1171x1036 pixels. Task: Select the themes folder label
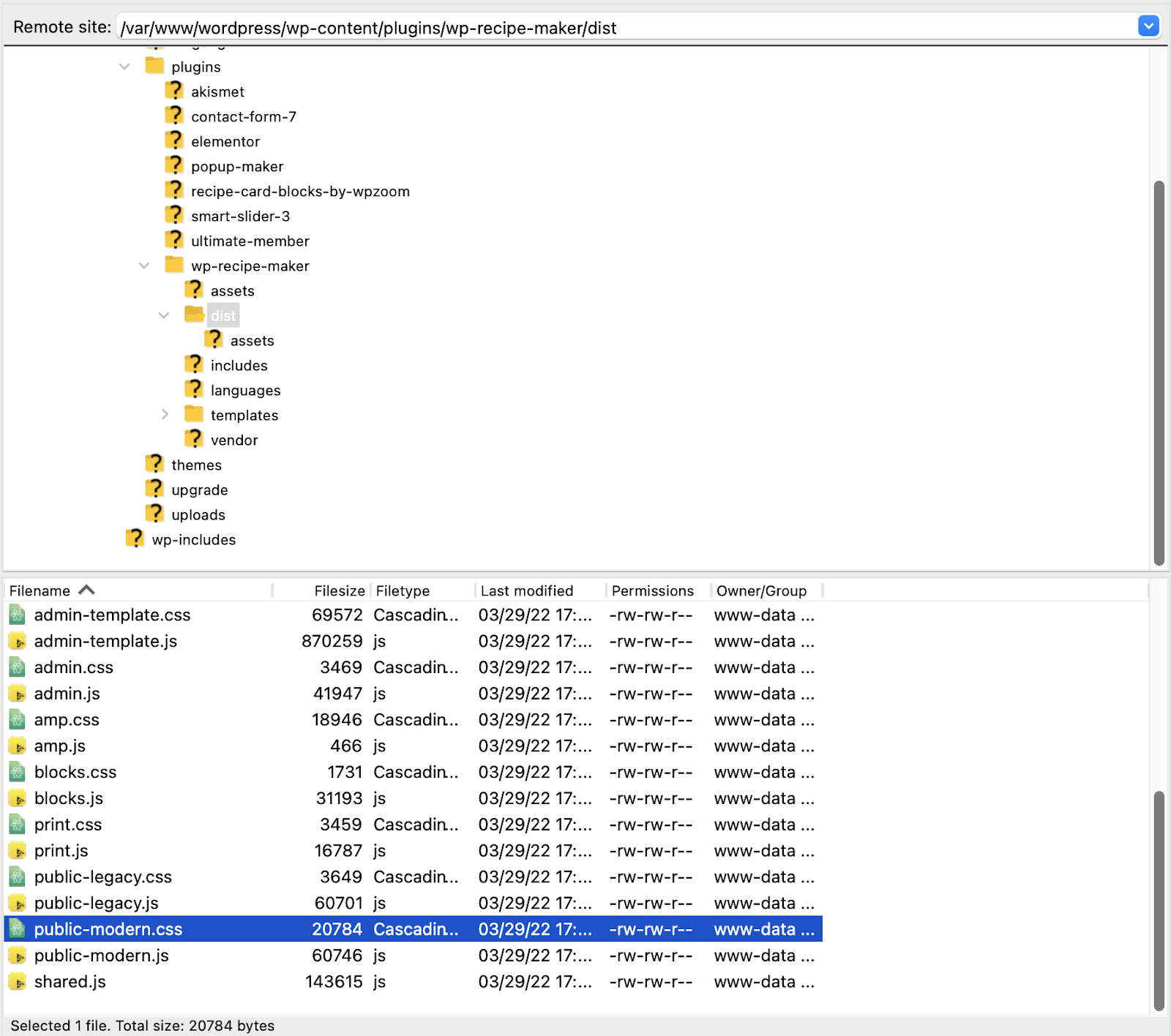[x=196, y=465]
